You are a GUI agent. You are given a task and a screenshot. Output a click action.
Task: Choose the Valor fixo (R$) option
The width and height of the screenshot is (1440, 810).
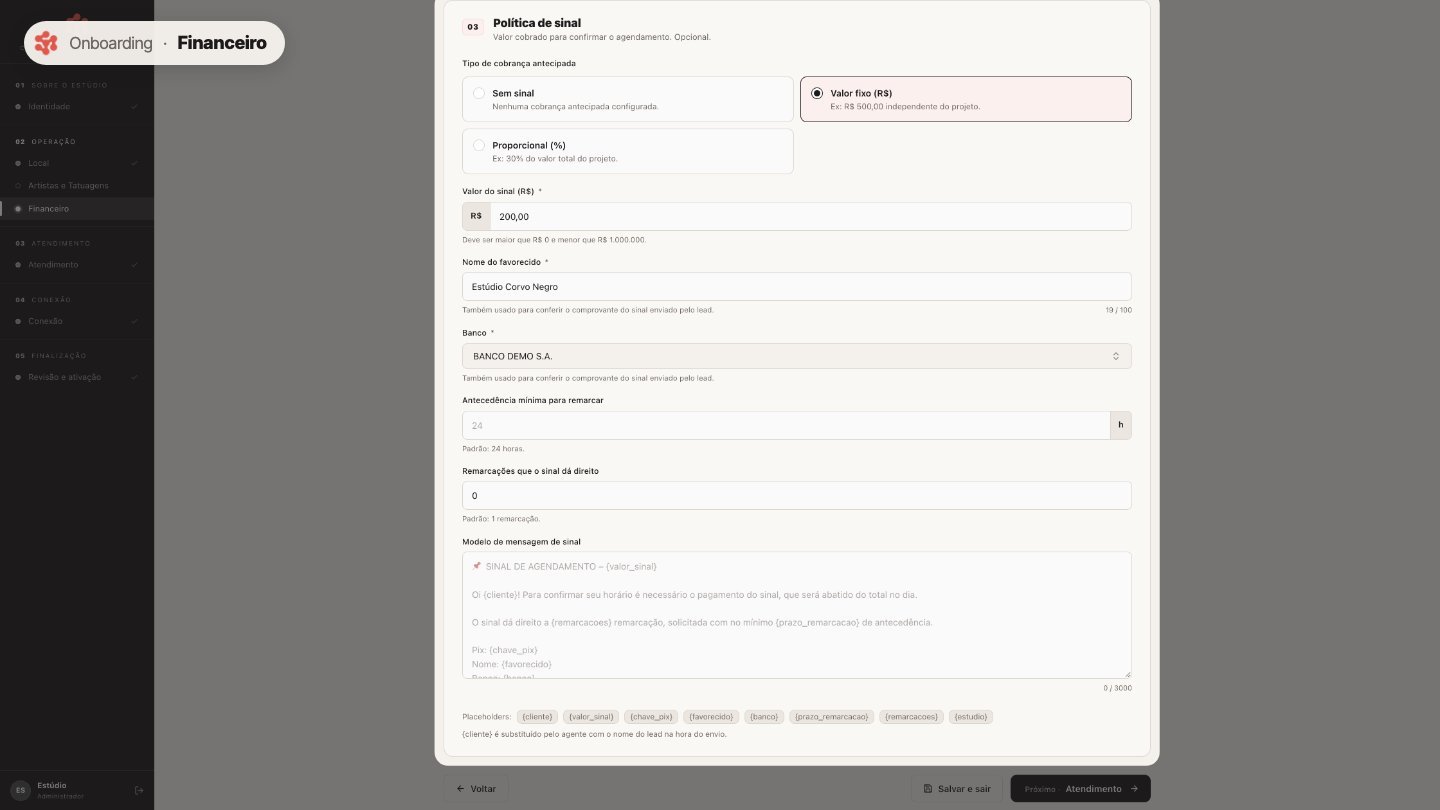[x=966, y=99]
